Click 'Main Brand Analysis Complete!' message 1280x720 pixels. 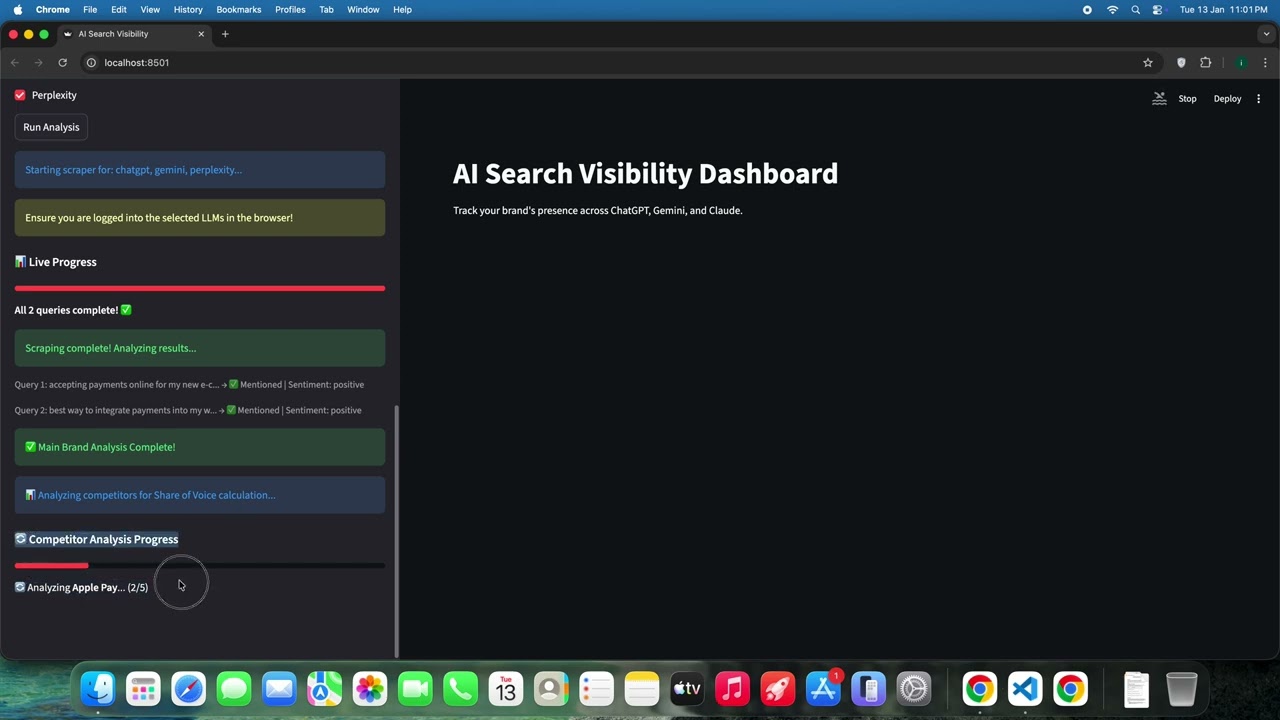[200, 447]
